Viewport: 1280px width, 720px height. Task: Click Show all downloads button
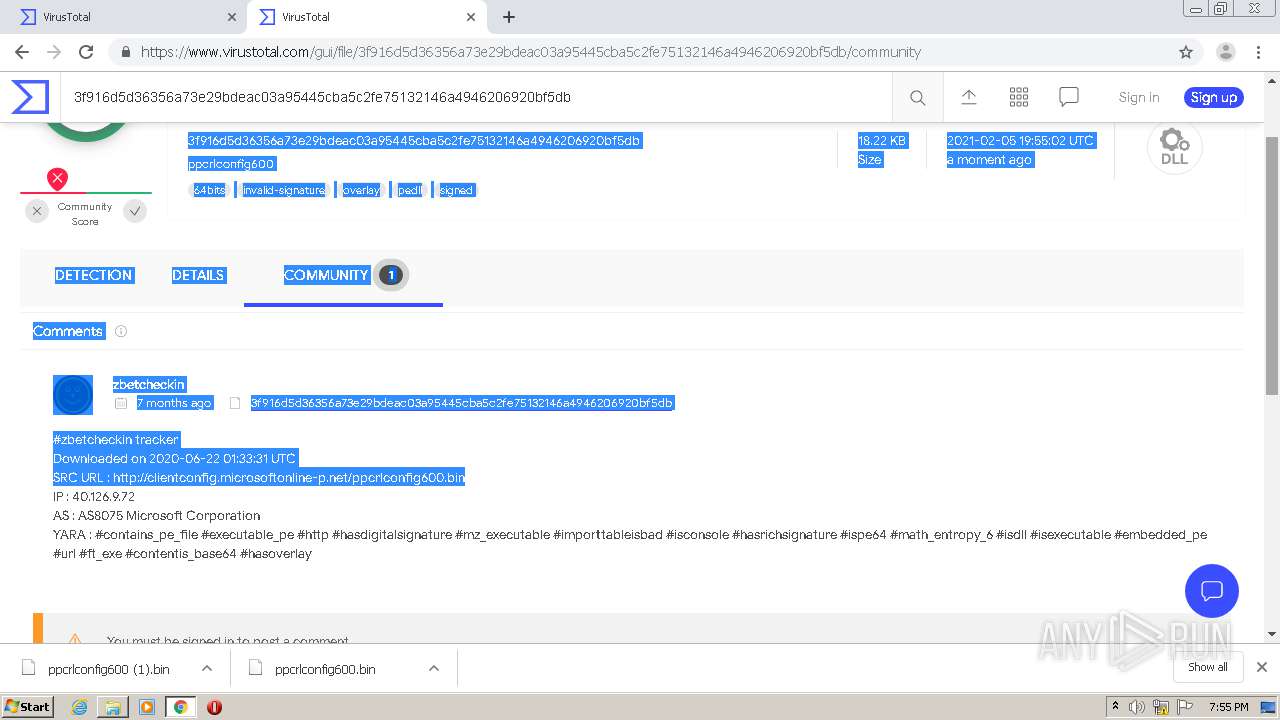click(x=1208, y=667)
